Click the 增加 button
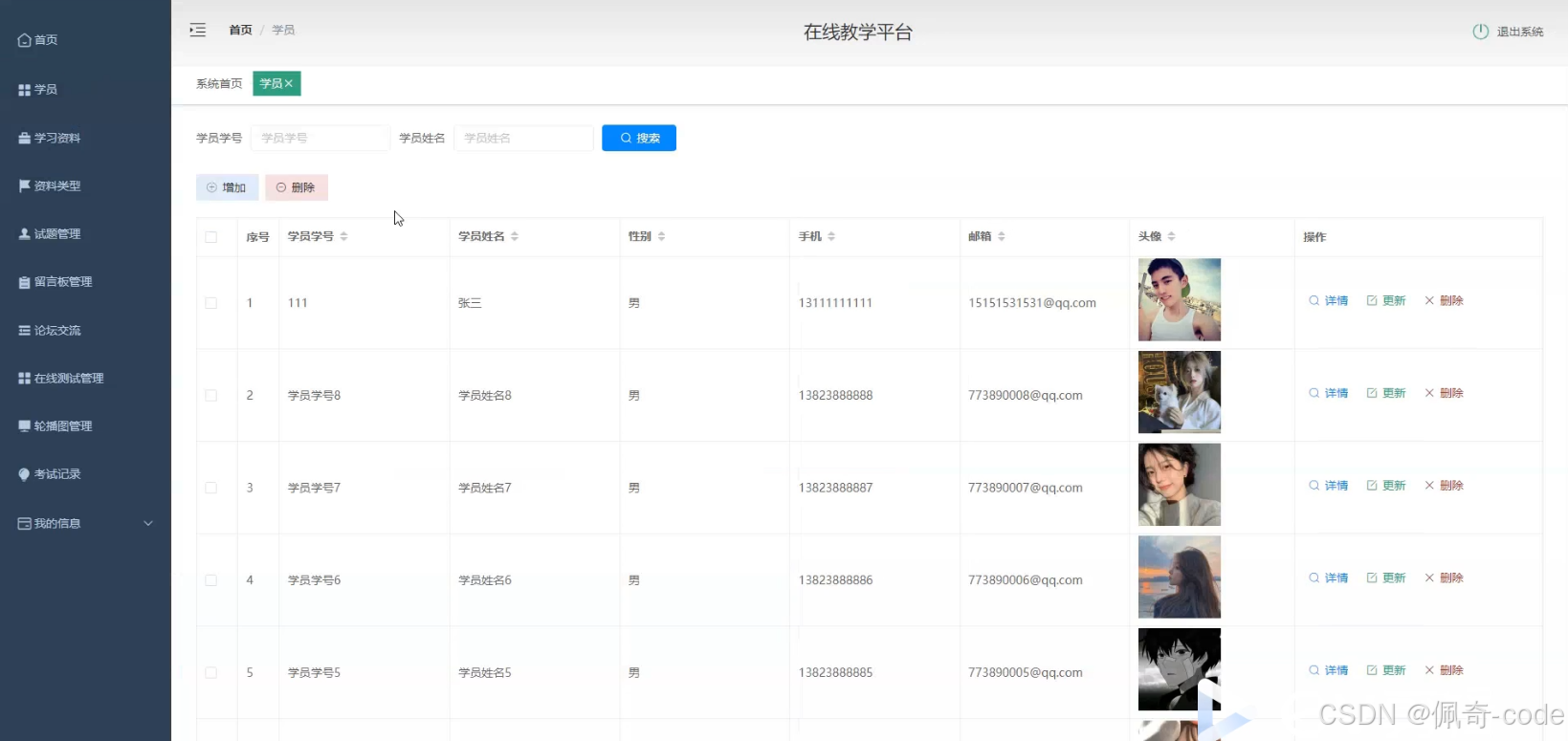The height and width of the screenshot is (741, 1568). pos(227,187)
